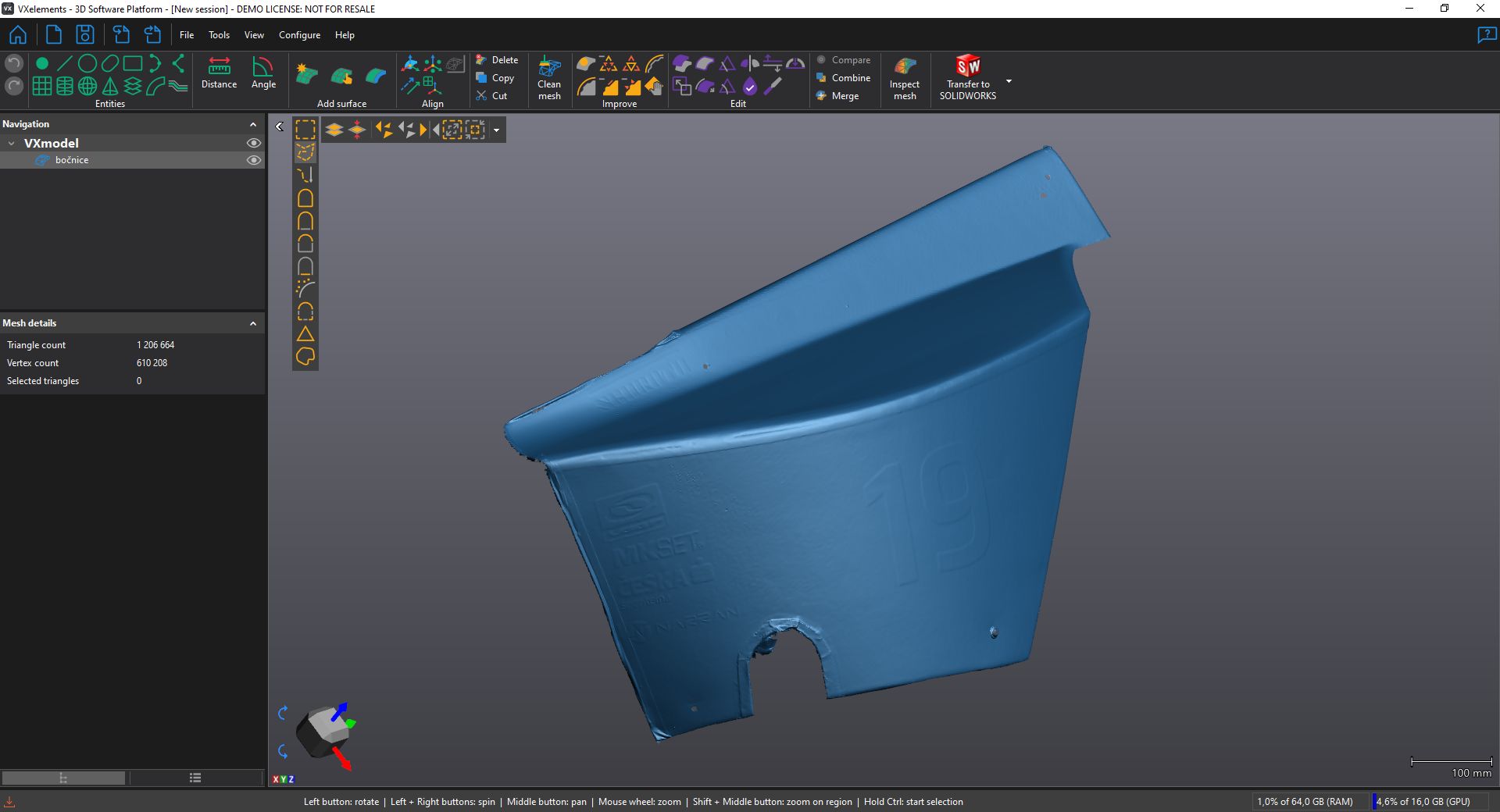Click the Home icon
Image resolution: width=1500 pixels, height=812 pixels.
[18, 35]
